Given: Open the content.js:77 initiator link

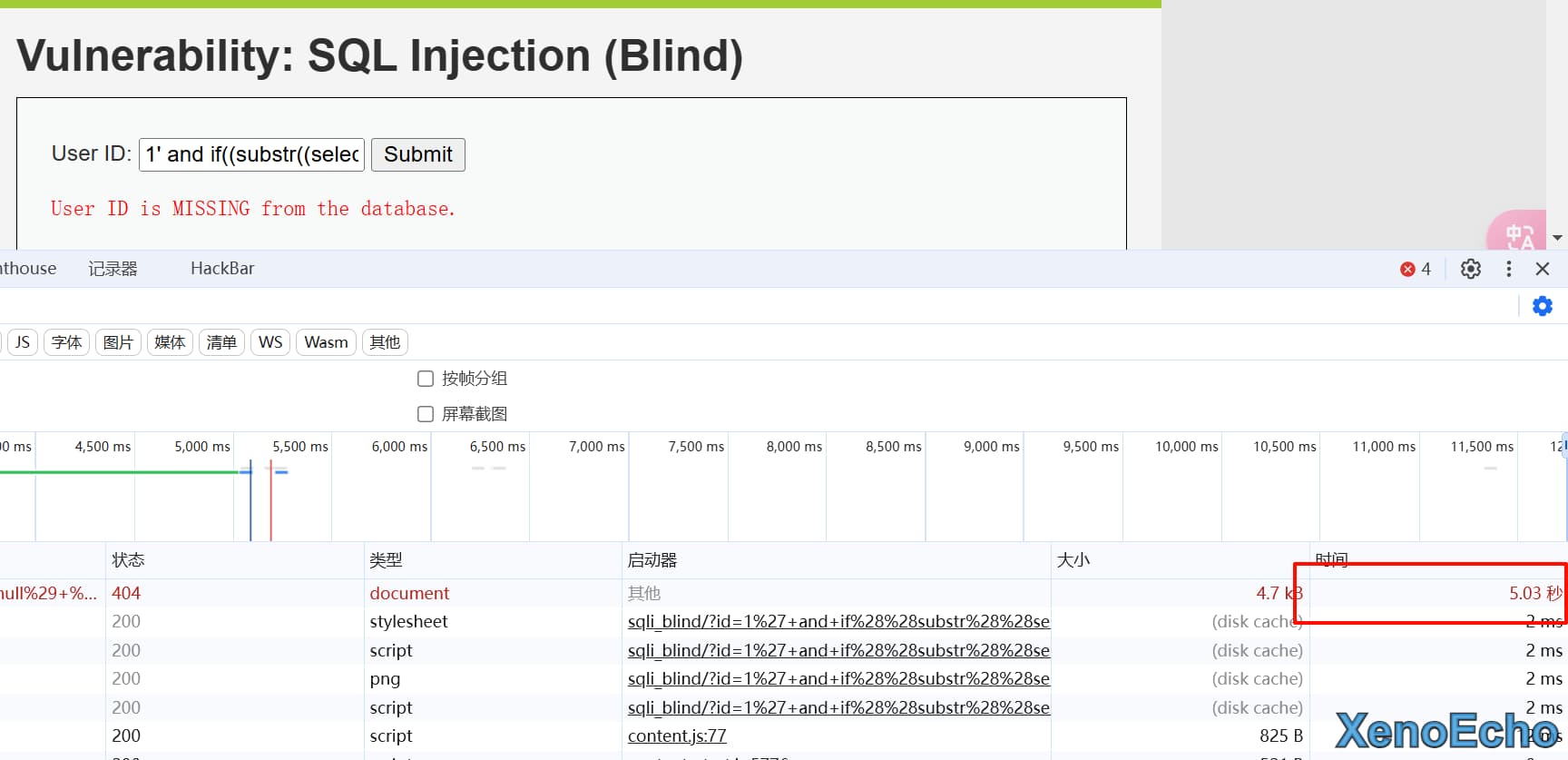Looking at the screenshot, I should point(677,735).
